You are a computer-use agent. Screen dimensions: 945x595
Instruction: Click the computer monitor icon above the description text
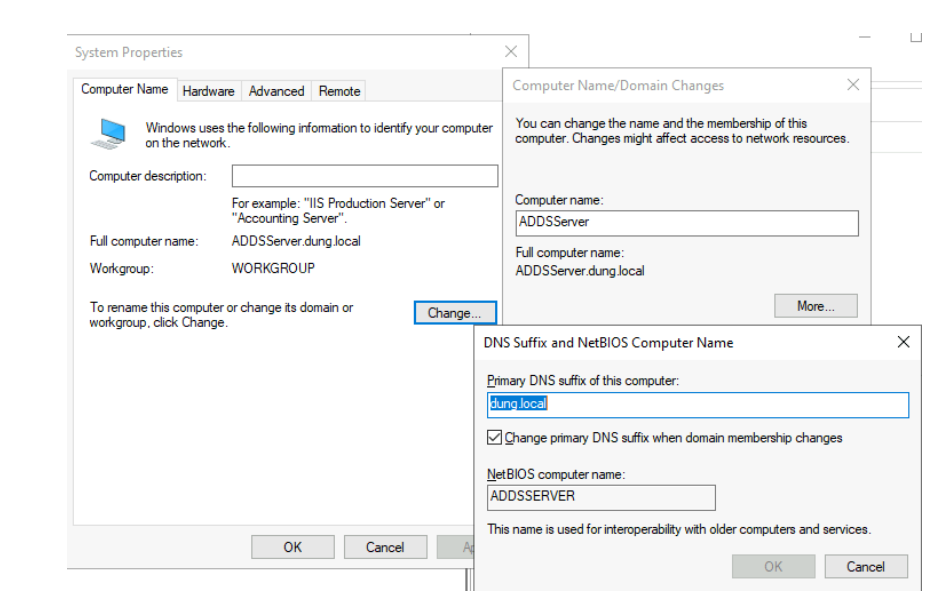(110, 131)
